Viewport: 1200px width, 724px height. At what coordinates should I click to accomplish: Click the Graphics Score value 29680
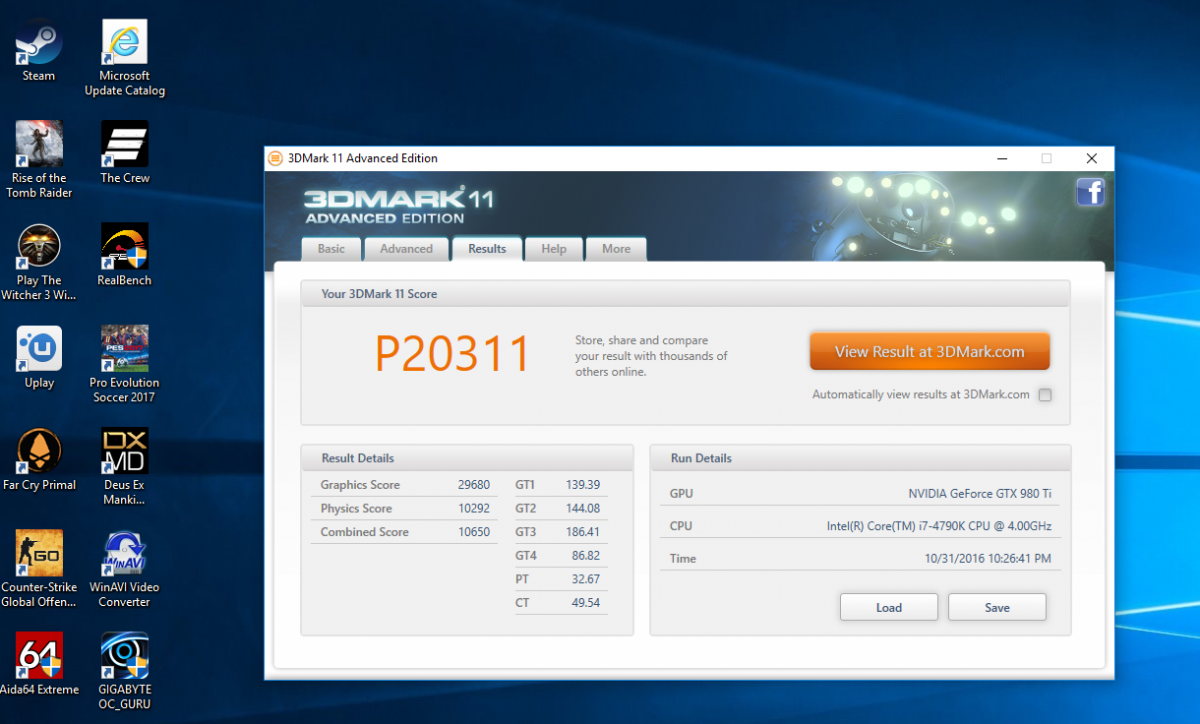pos(474,485)
